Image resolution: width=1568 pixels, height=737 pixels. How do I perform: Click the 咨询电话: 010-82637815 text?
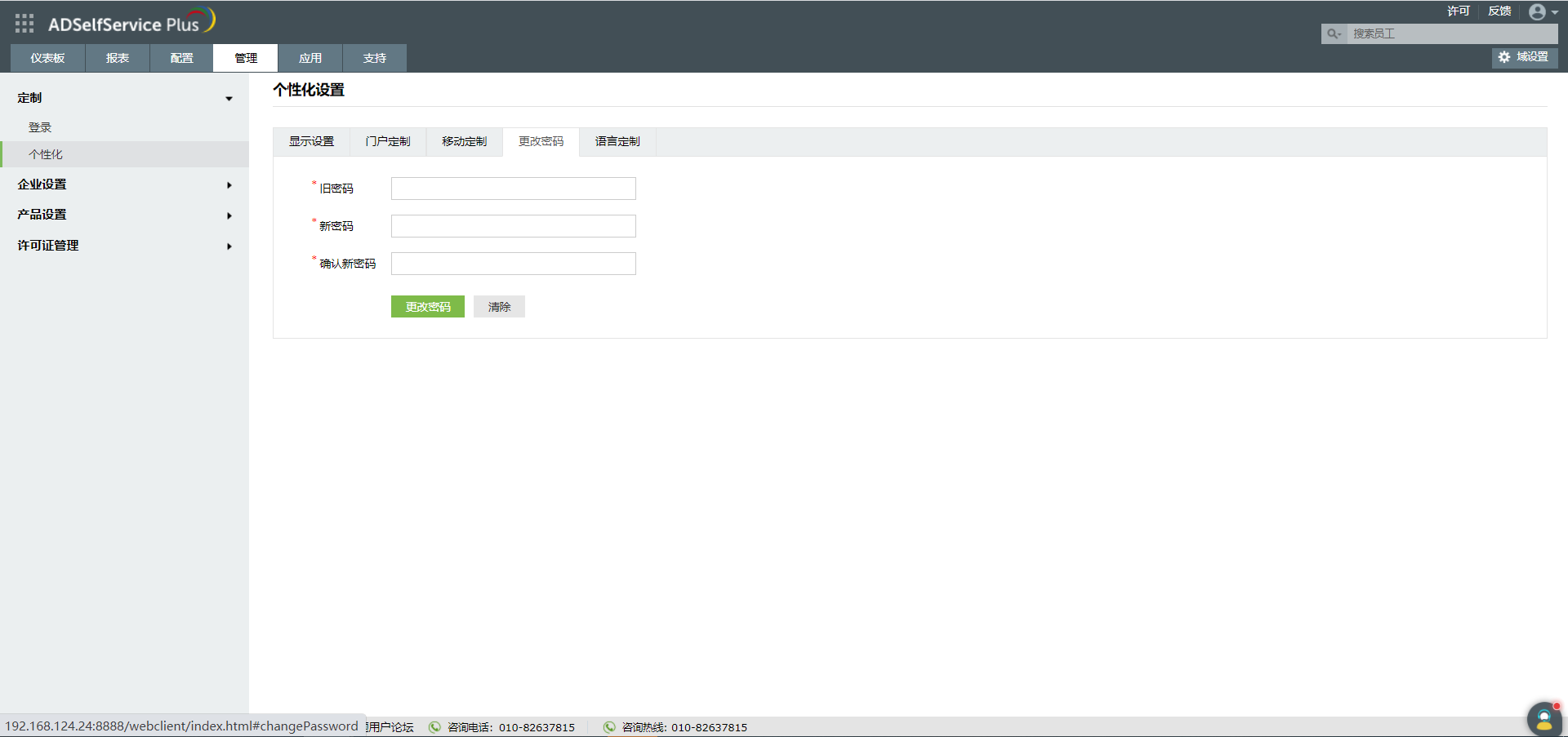[511, 727]
